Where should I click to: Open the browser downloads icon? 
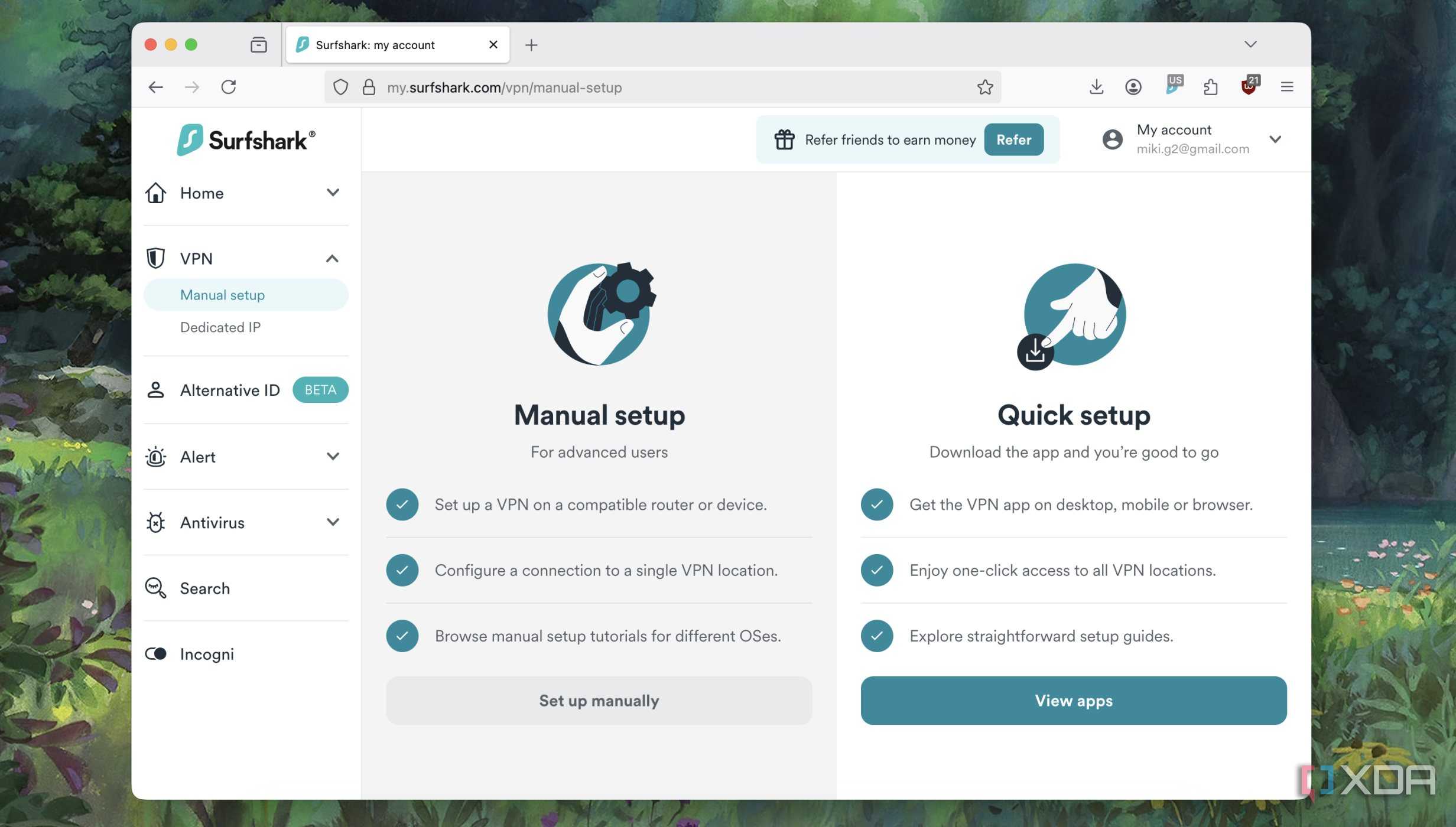(x=1096, y=87)
